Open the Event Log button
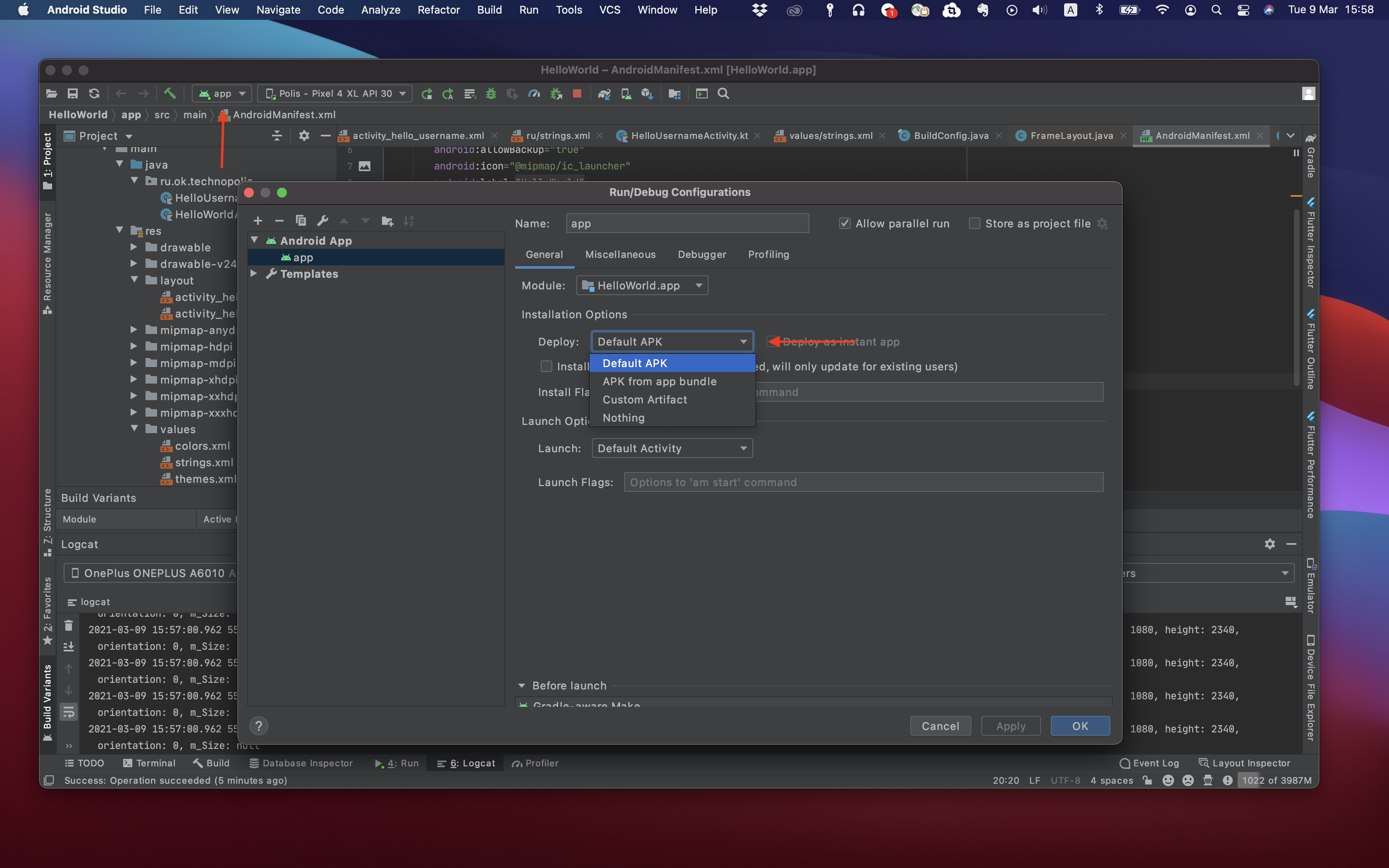The height and width of the screenshot is (868, 1389). point(1149,763)
